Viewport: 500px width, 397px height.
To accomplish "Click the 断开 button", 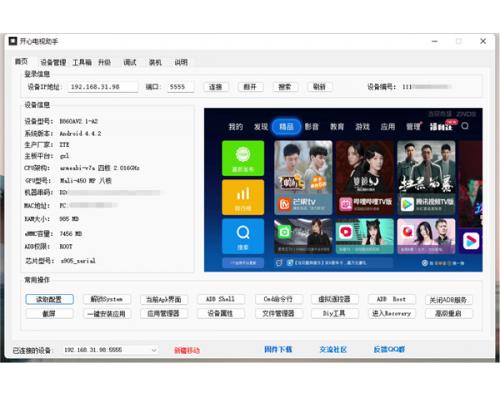I will click(x=250, y=87).
